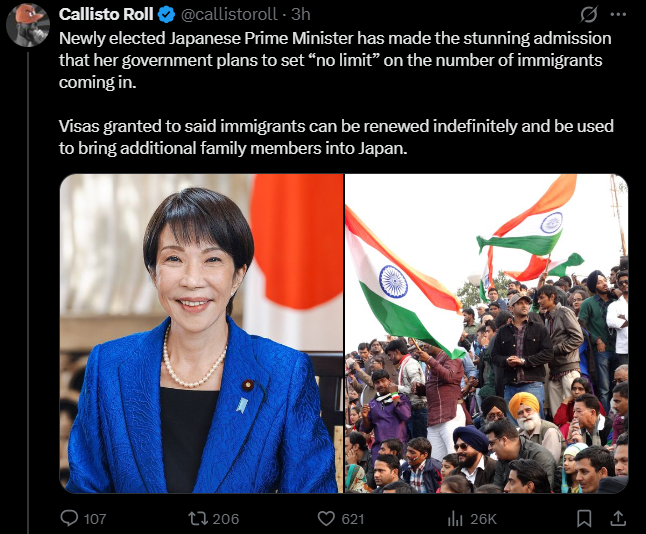Open the Prime Minister portrait photo
The height and width of the screenshot is (534, 646).
[x=201, y=333]
